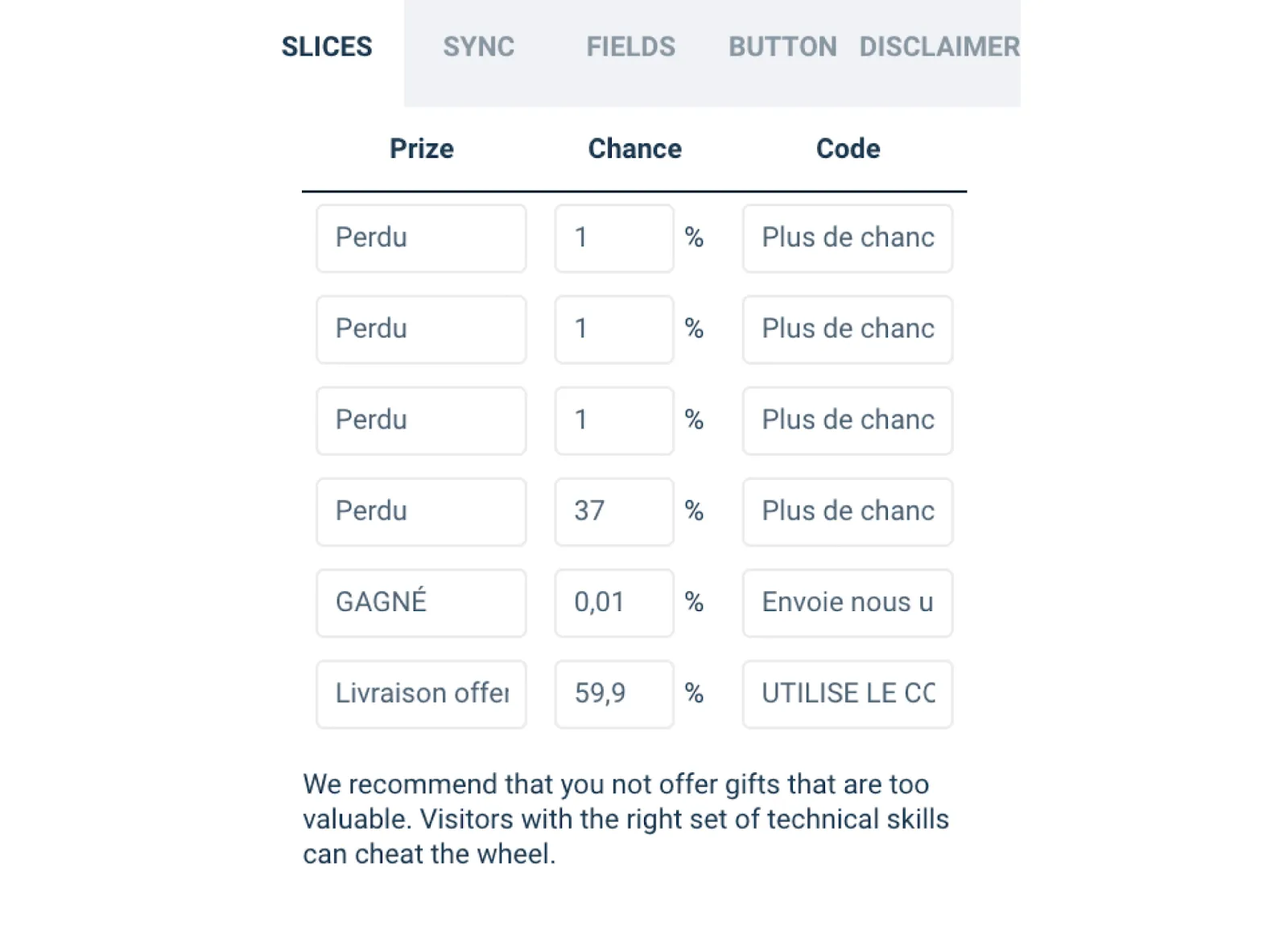The image size is (1288, 930).
Task: Open the SYNC tab
Action: click(478, 47)
